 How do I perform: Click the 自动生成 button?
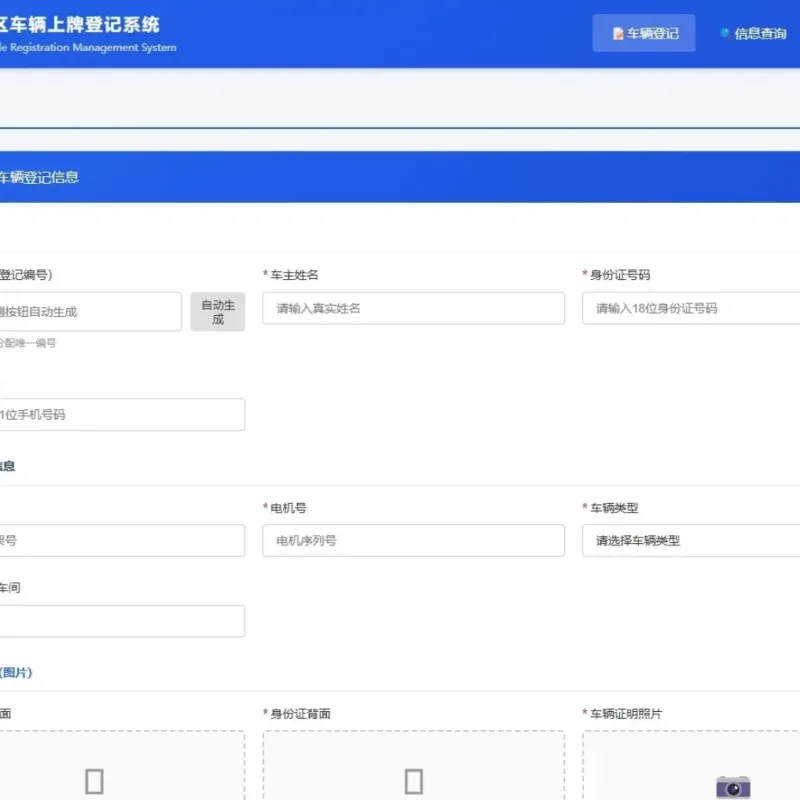pos(218,312)
